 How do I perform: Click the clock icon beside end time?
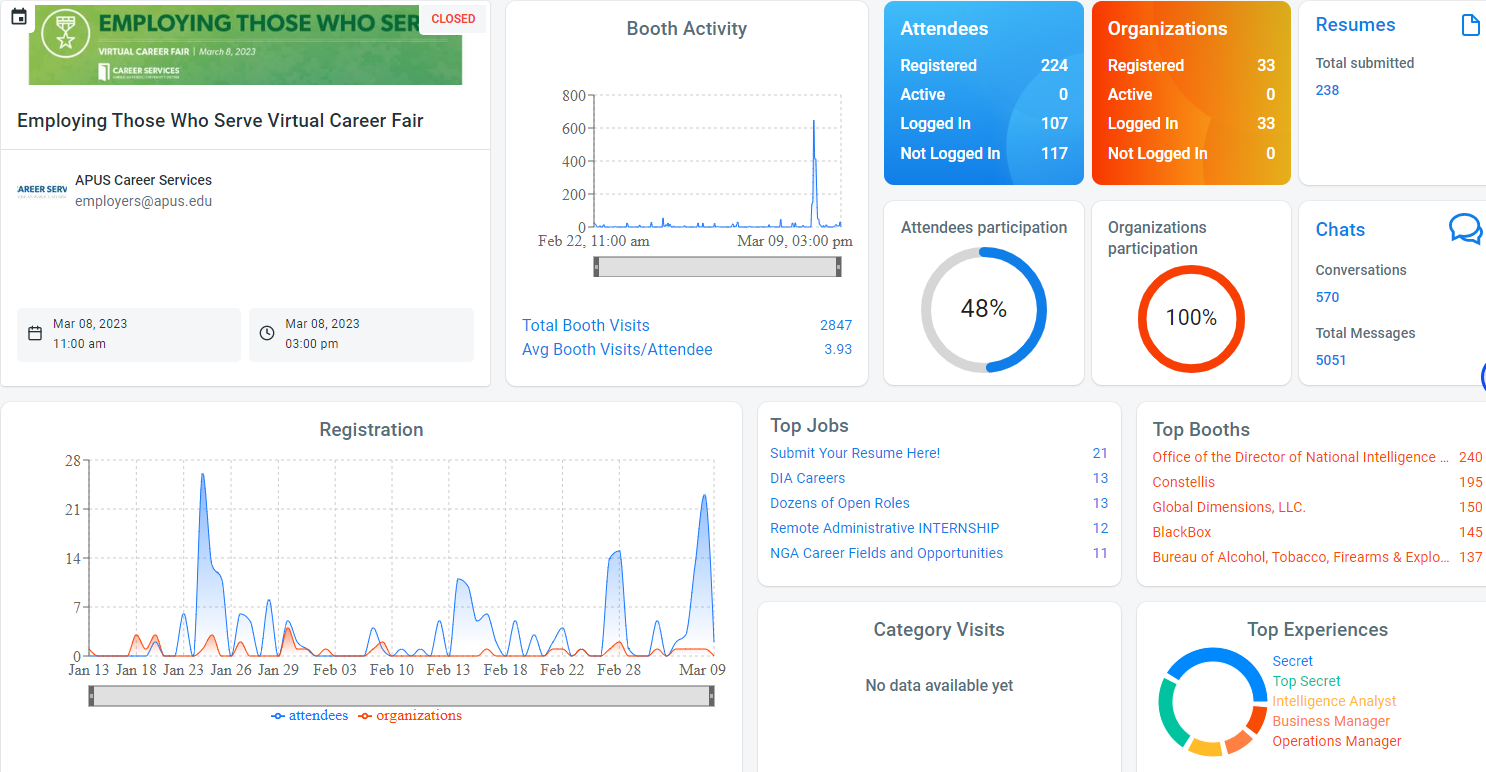pyautogui.click(x=267, y=333)
